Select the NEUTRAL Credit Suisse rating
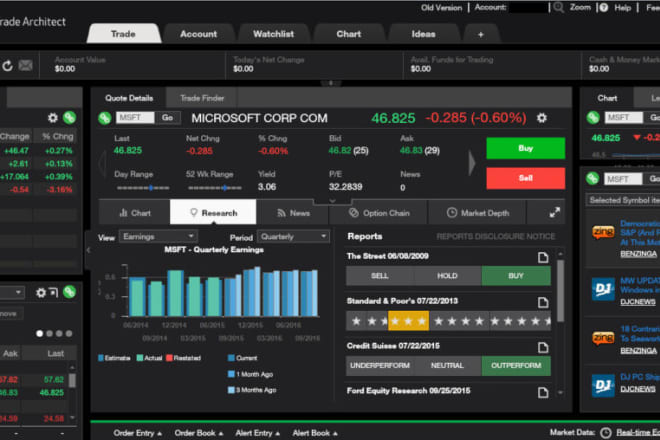The height and width of the screenshot is (440, 660). [447, 365]
